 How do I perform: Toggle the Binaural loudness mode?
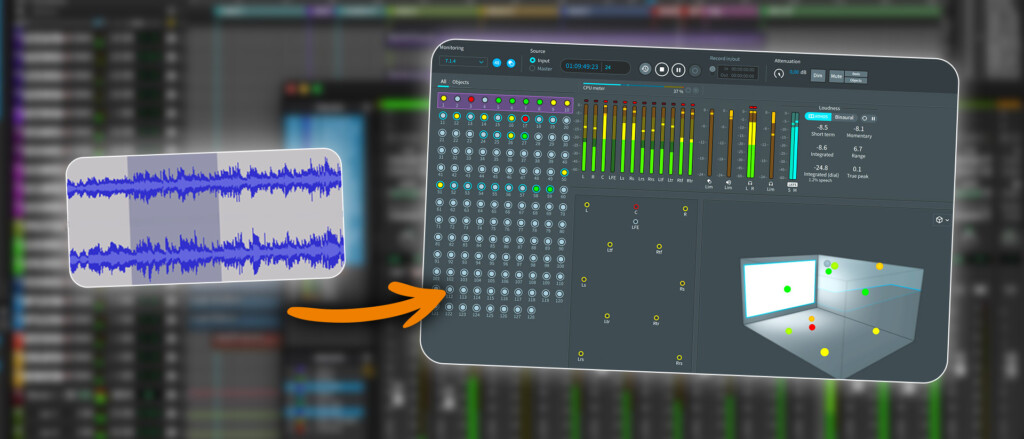pyautogui.click(x=844, y=118)
